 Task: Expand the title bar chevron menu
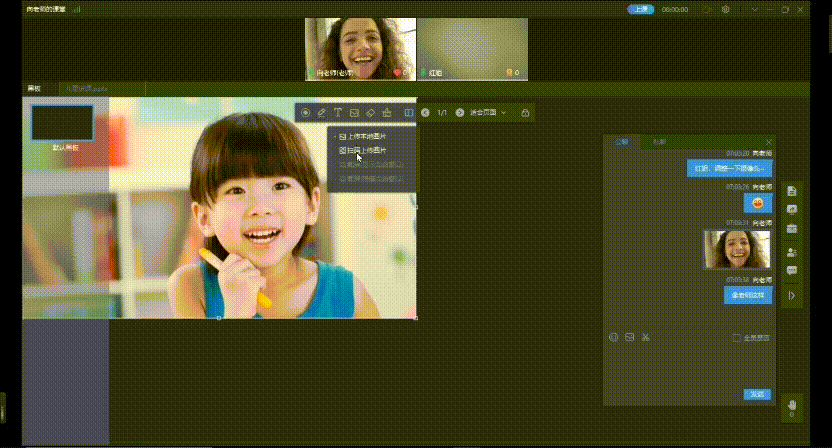[755, 10]
